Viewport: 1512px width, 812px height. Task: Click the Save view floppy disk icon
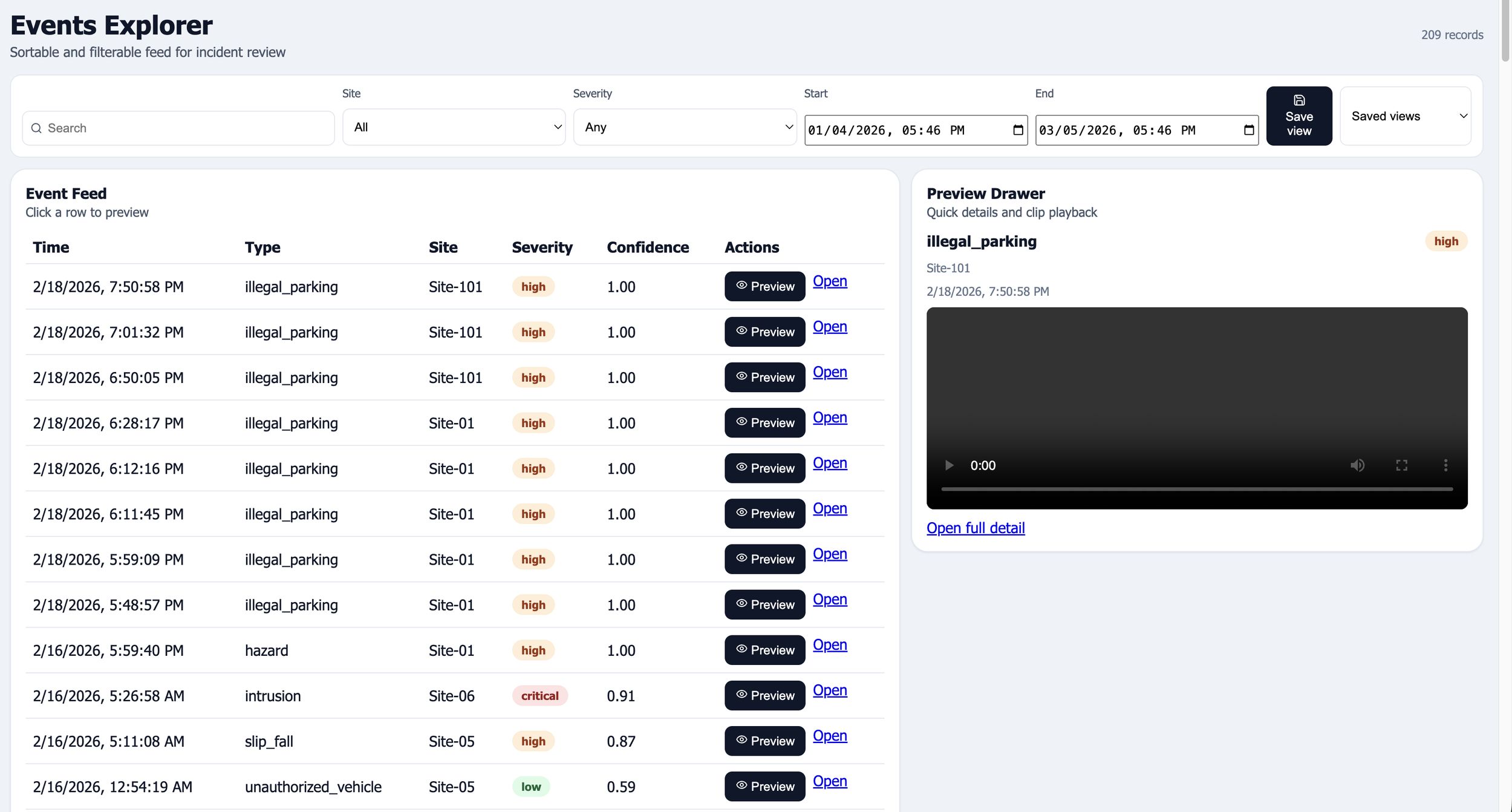1299,100
